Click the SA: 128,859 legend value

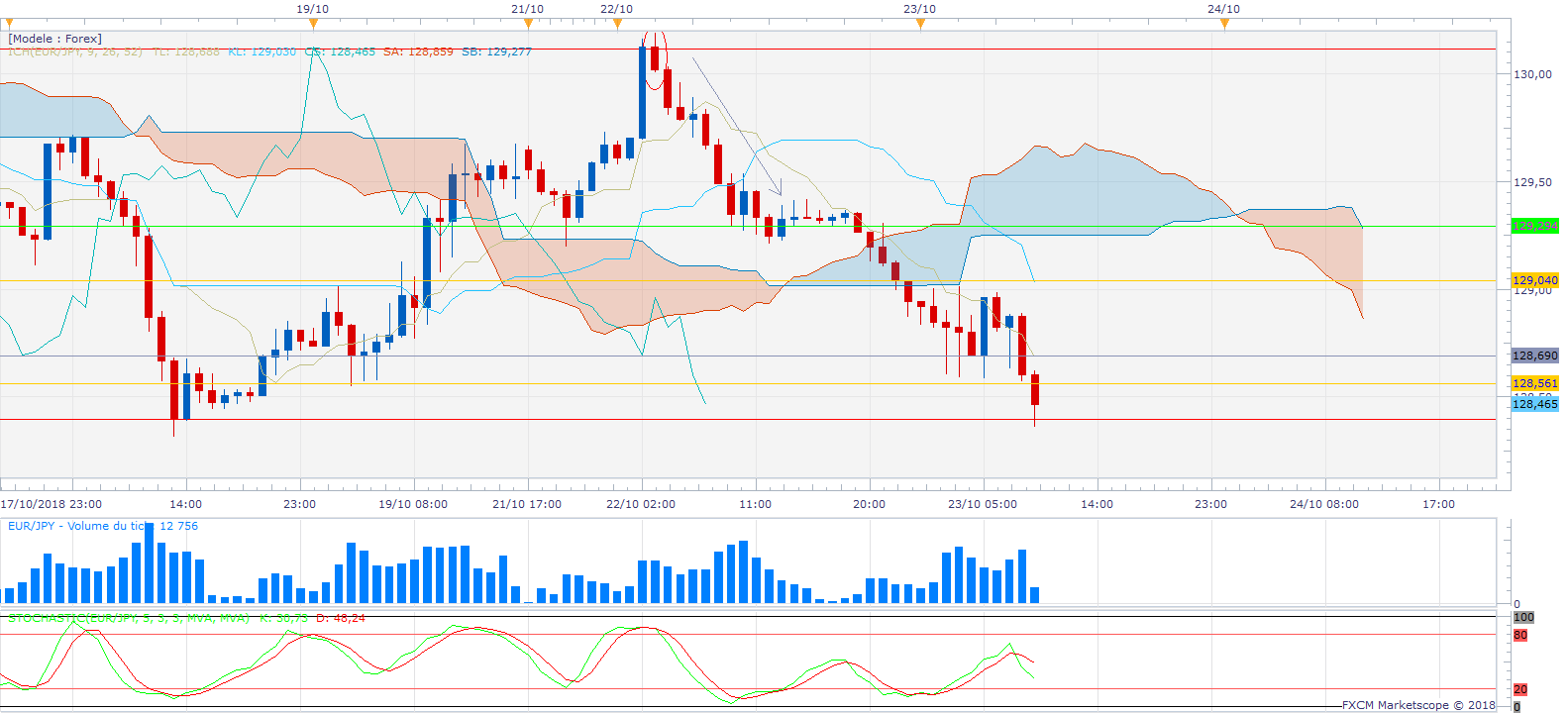tap(418, 51)
